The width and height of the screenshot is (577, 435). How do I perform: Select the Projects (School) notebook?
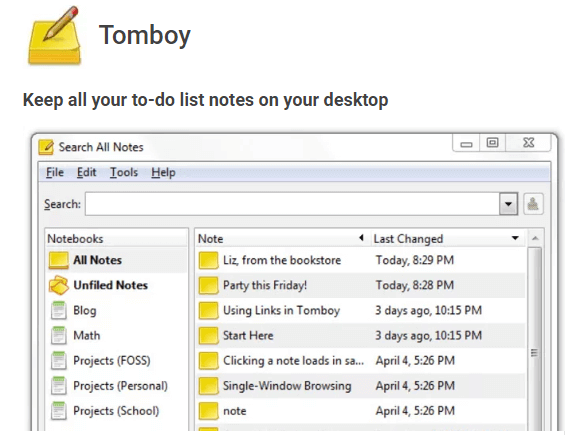pyautogui.click(x=116, y=411)
